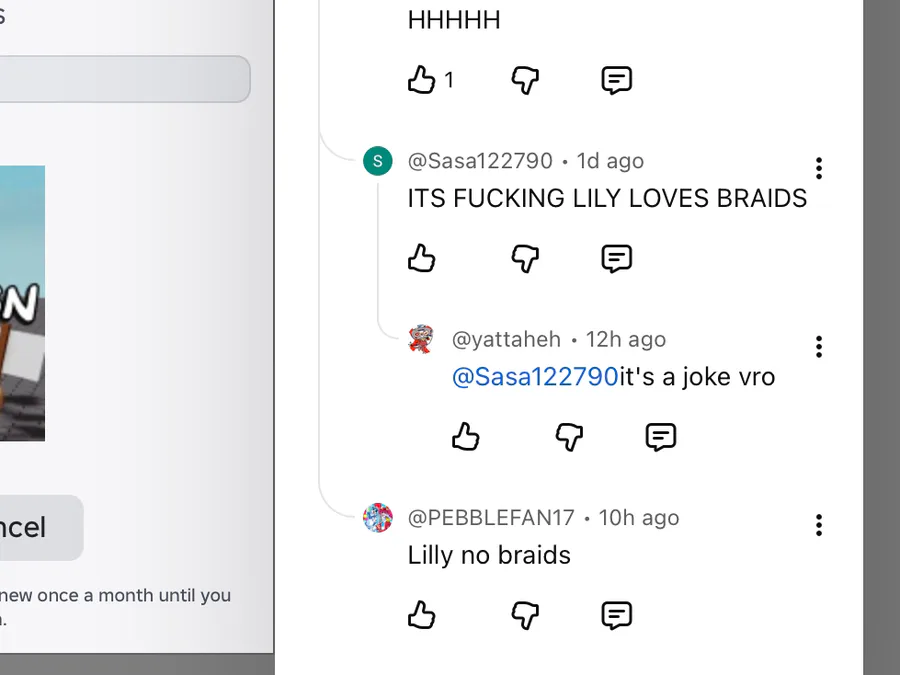This screenshot has height=675, width=900.
Task: Open more options for PEBBLEFAN17's comment
Action: point(819,525)
